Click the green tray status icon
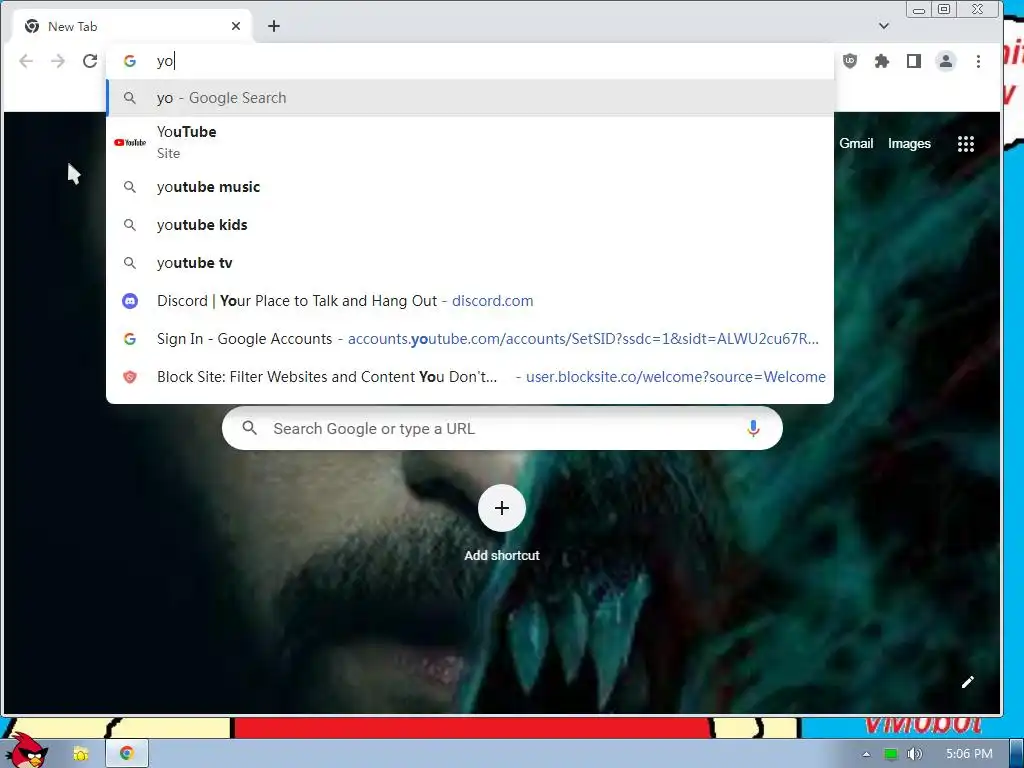 (x=890, y=754)
